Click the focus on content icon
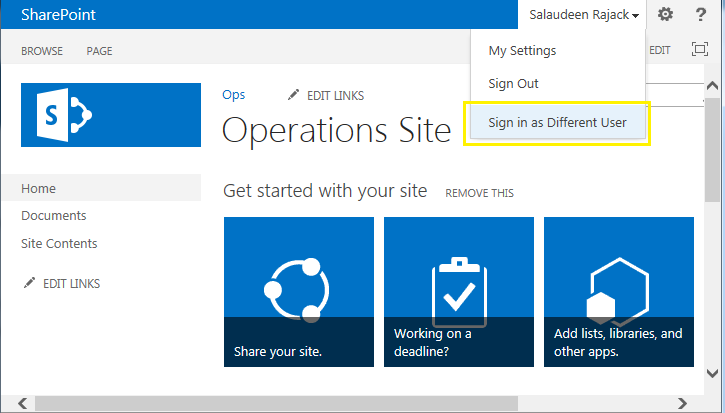This screenshot has width=725, height=413. click(x=700, y=49)
